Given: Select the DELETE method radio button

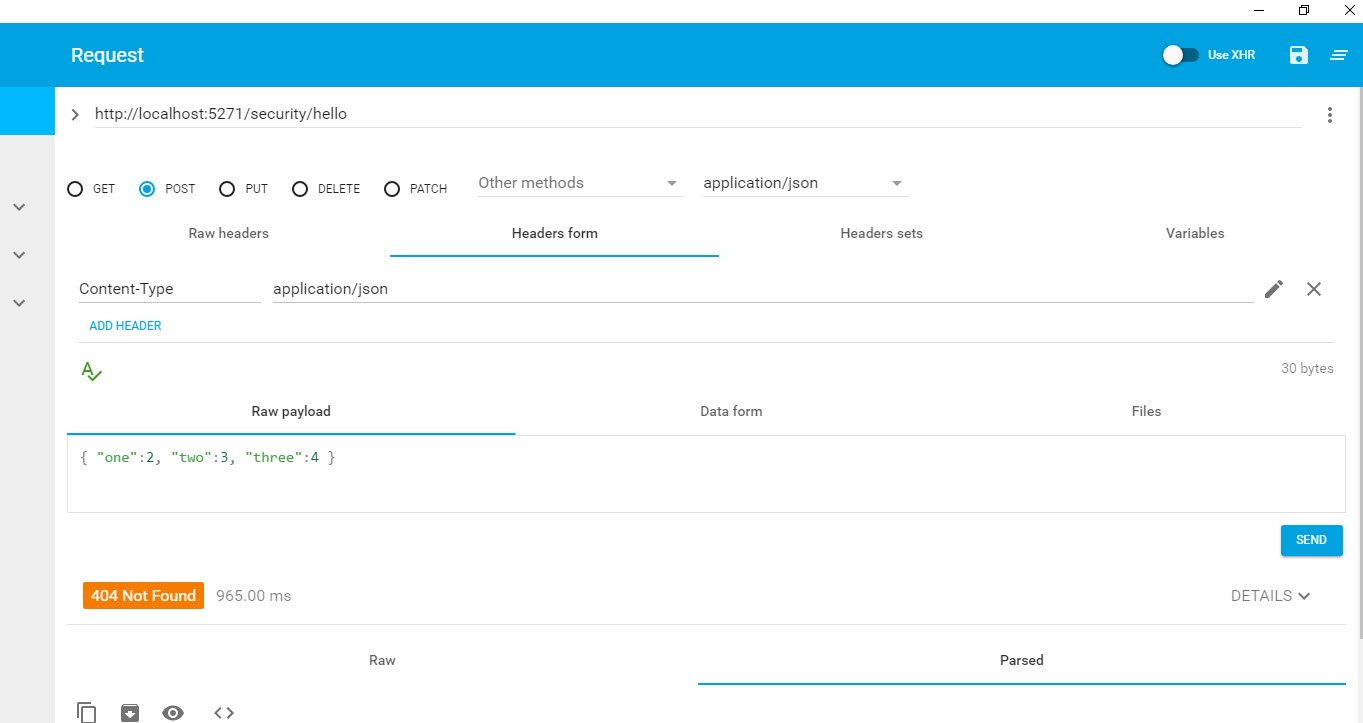Looking at the screenshot, I should tap(300, 189).
